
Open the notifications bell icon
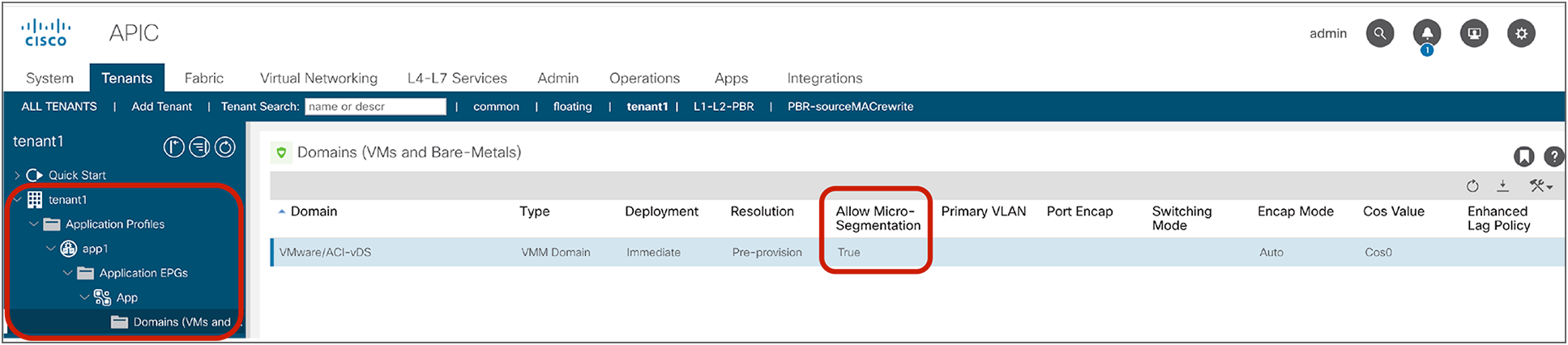point(1427,33)
